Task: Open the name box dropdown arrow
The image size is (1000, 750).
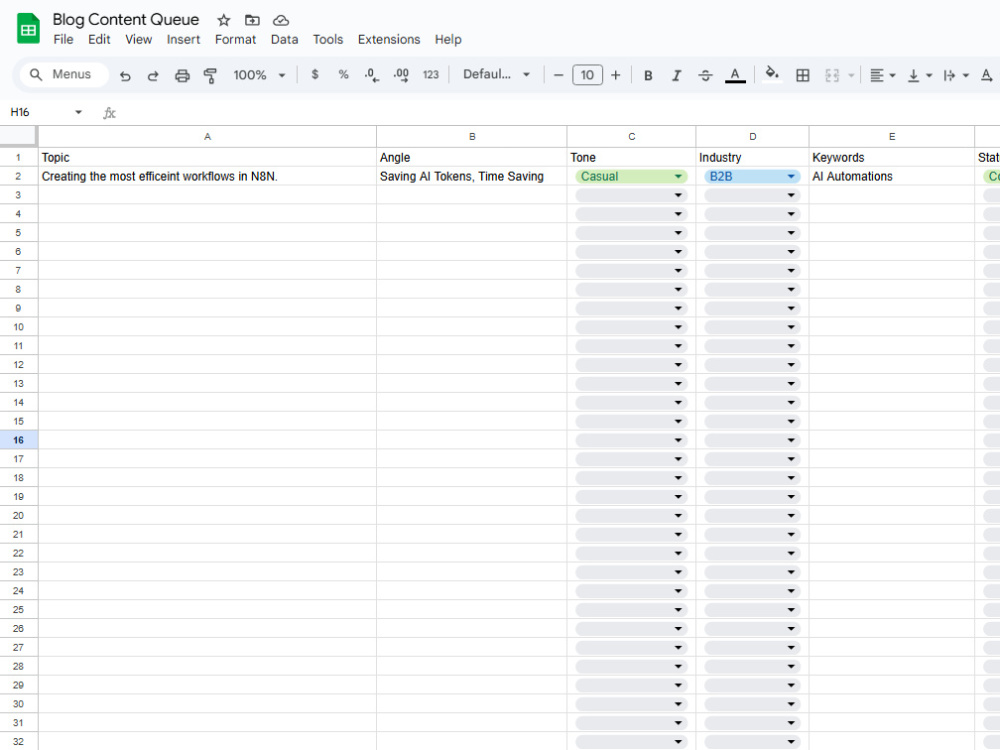Action: pos(78,112)
